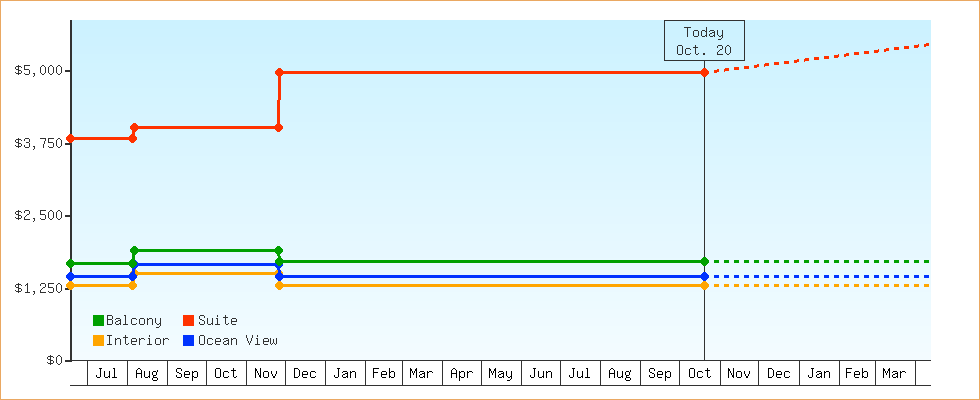Click the Jun month on the timeline
The width and height of the screenshot is (980, 400).
pyautogui.click(x=540, y=374)
